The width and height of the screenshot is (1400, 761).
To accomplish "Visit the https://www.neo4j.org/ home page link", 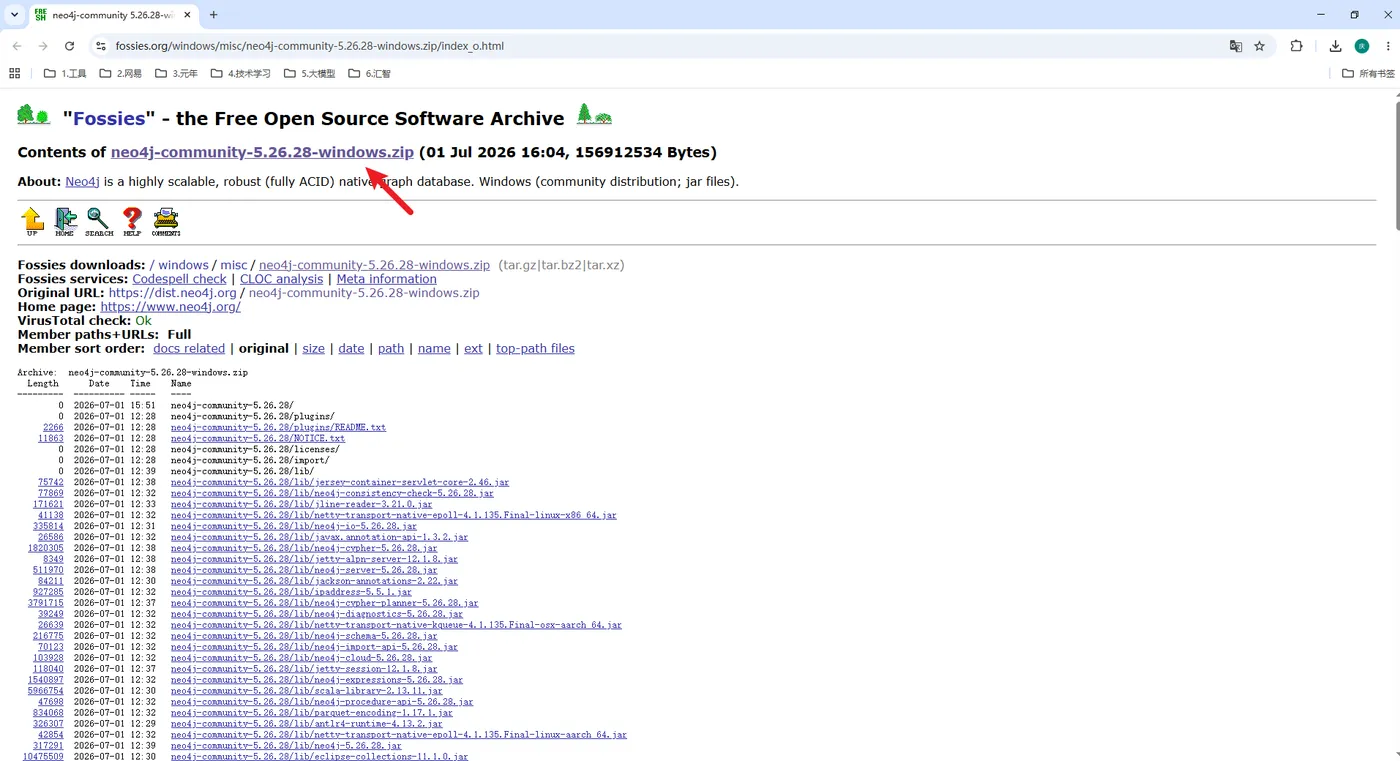I will [x=171, y=307].
